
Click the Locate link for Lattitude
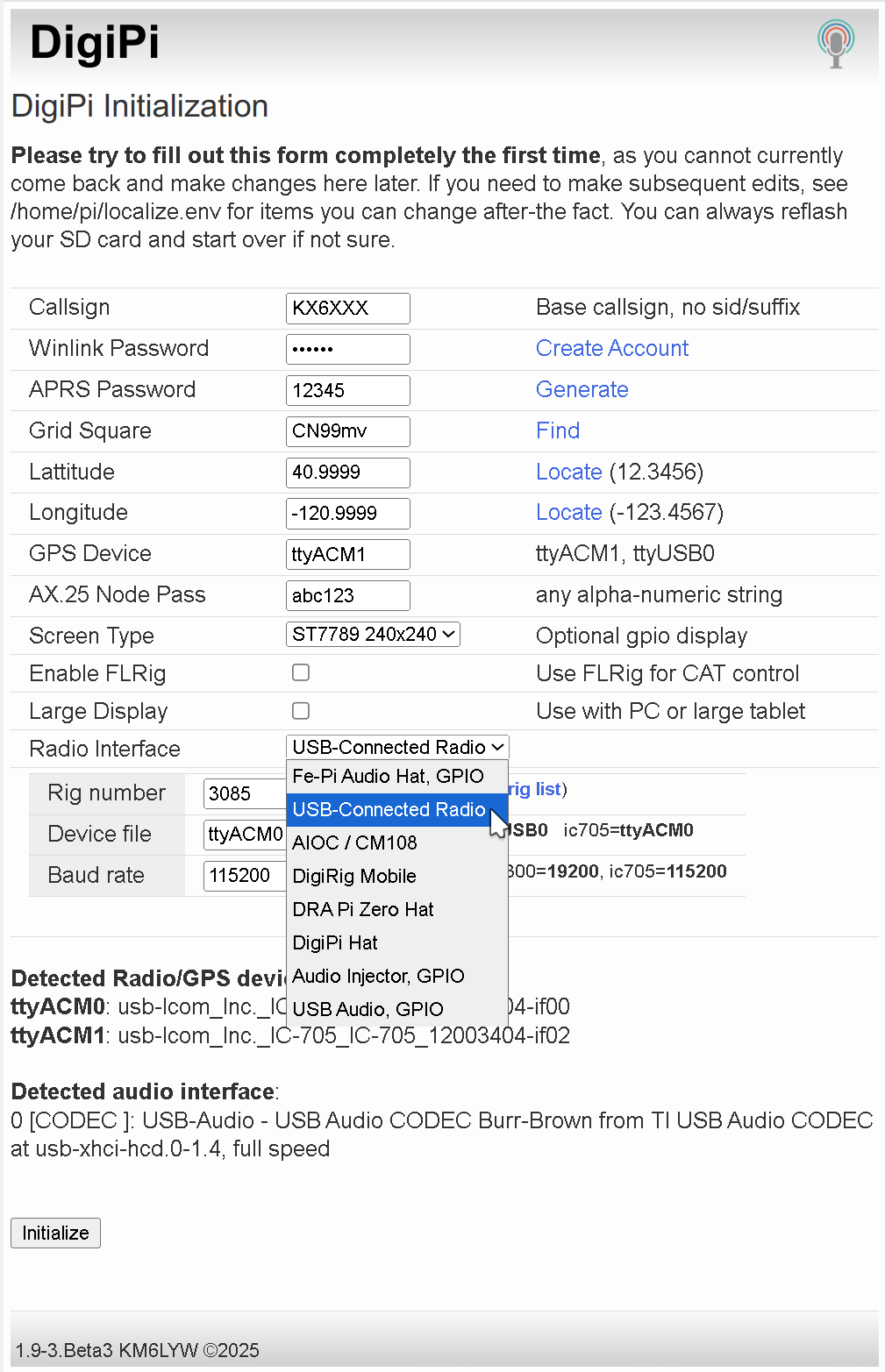click(569, 472)
